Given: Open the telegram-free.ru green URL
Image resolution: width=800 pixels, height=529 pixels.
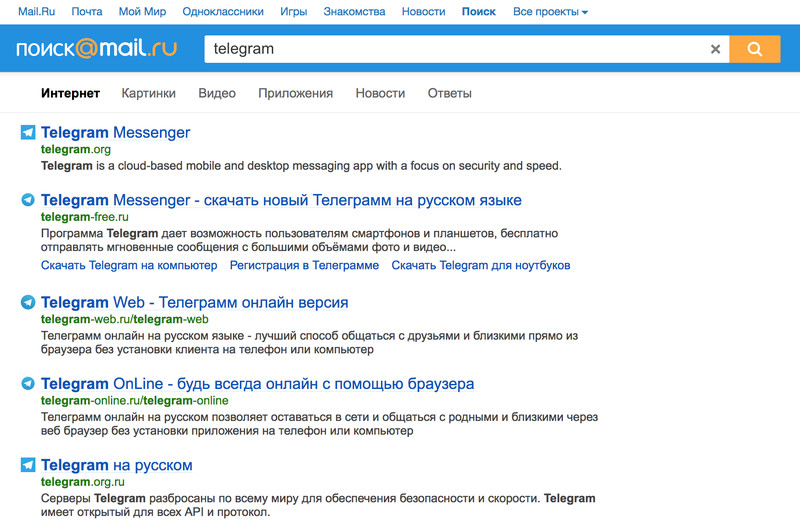Looking at the screenshot, I should [x=85, y=217].
